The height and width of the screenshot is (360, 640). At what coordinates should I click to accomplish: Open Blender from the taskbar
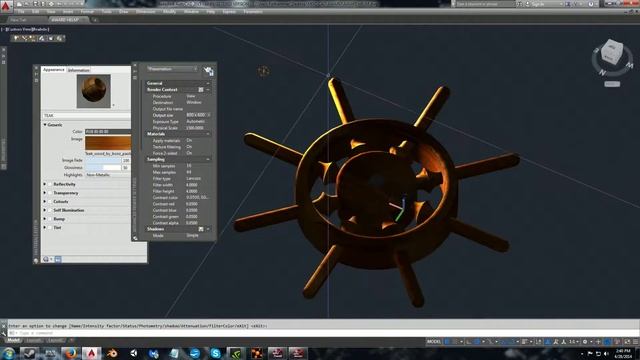(112, 353)
